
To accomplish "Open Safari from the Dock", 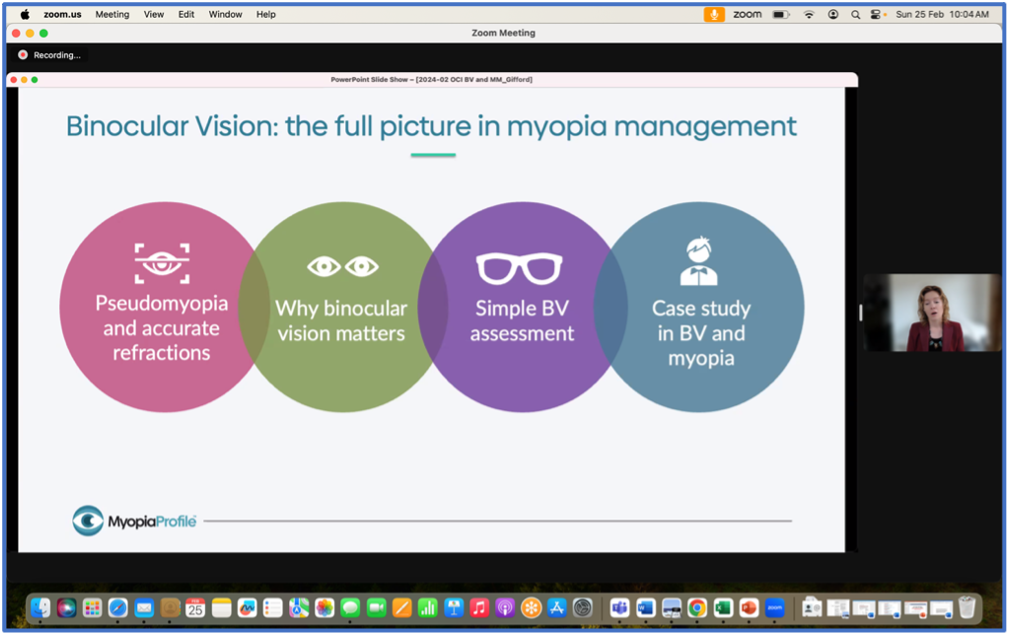I will [118, 607].
